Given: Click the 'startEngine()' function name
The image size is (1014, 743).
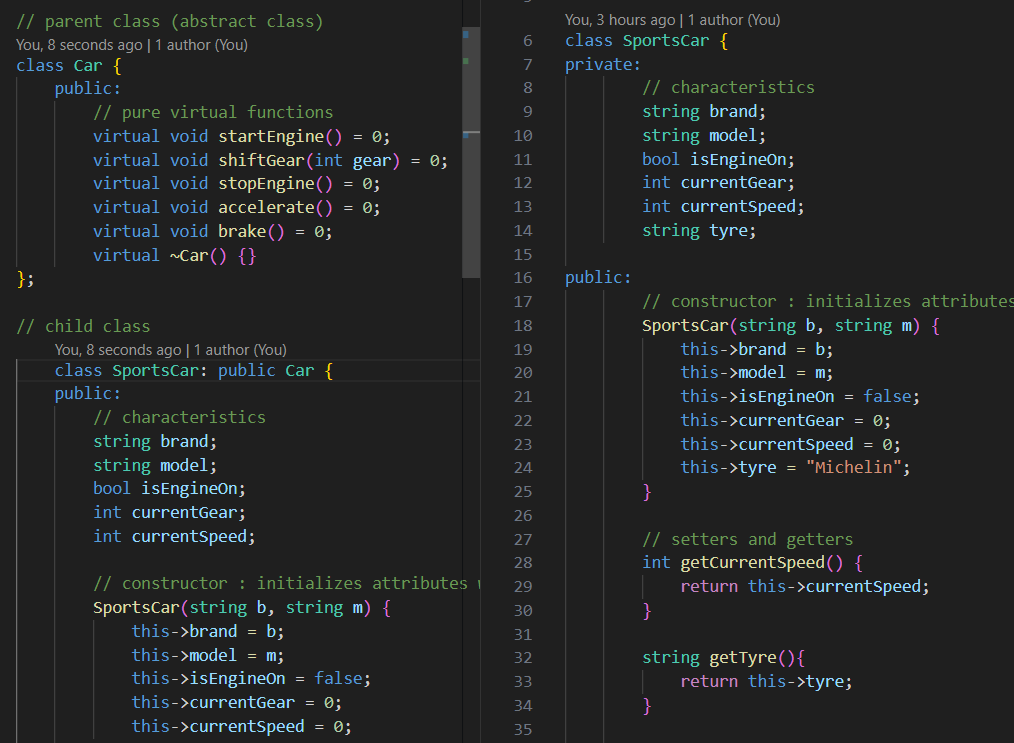Looking at the screenshot, I should (280, 136).
